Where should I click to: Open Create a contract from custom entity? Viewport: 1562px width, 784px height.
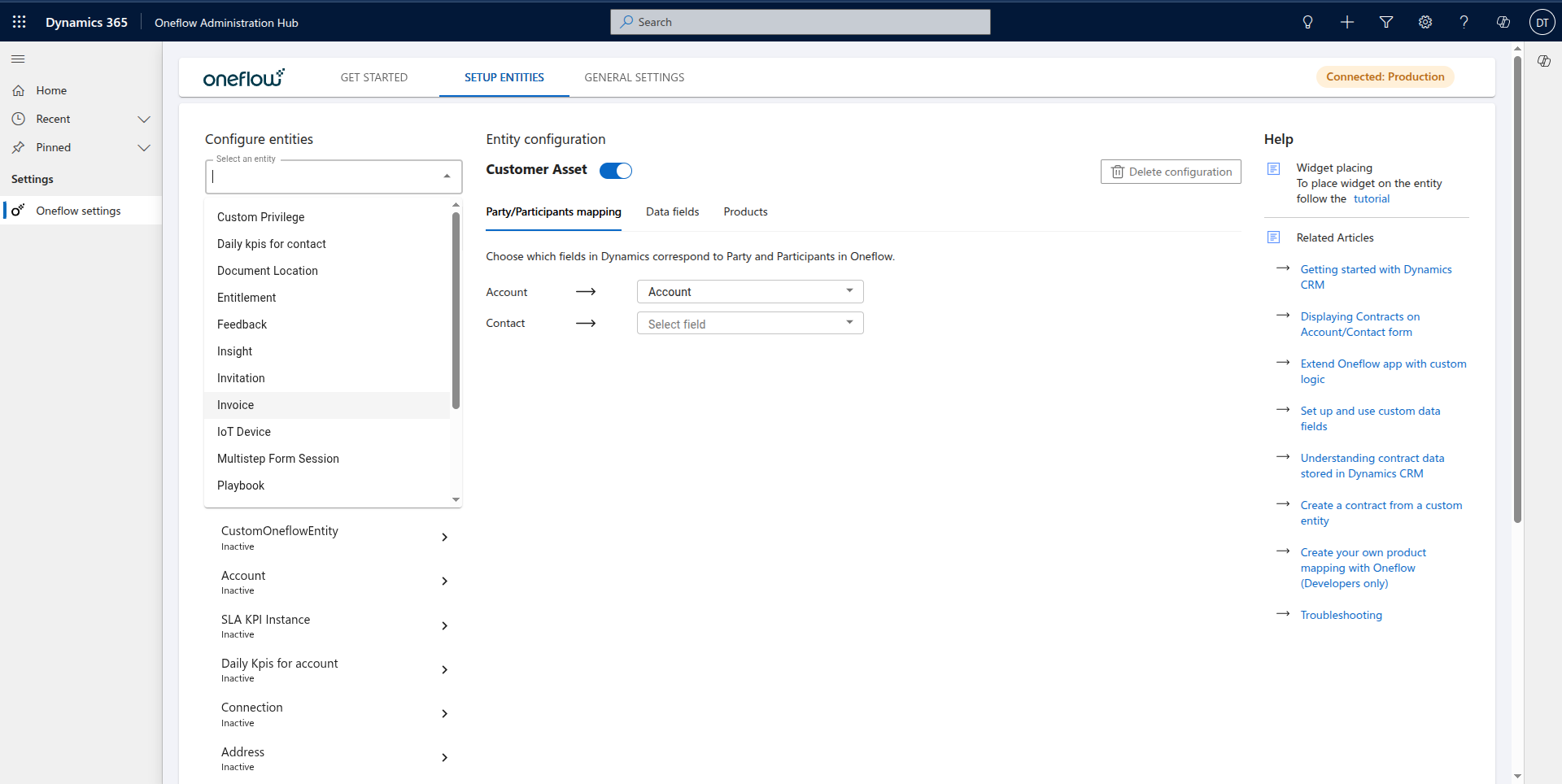click(1381, 512)
